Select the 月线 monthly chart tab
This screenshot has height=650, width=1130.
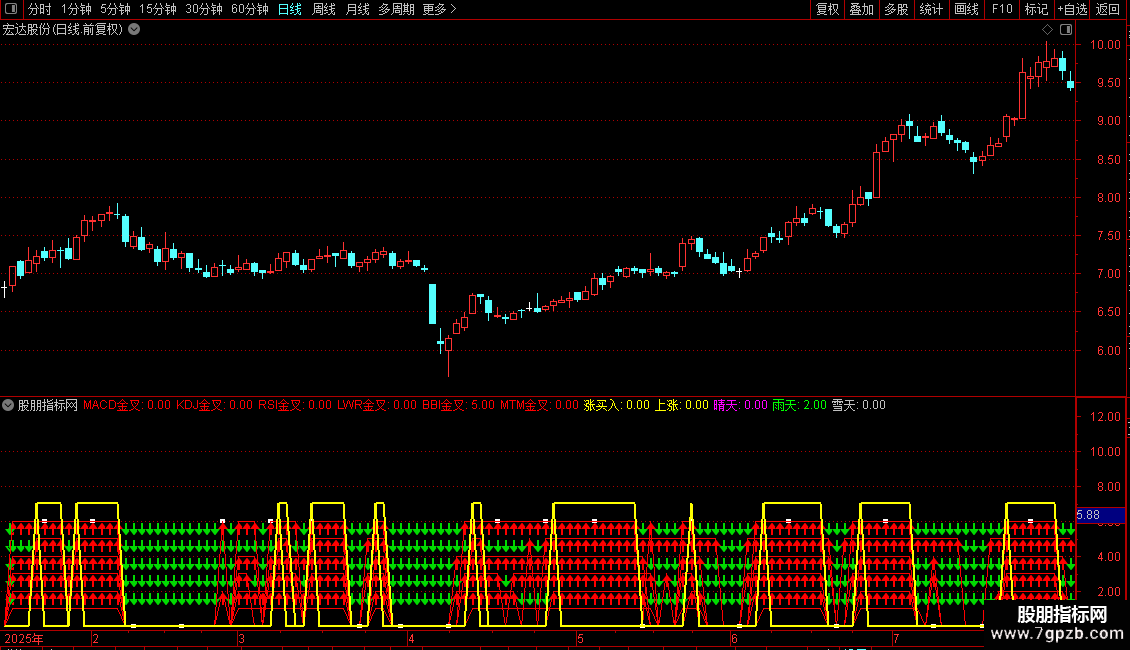357,9
